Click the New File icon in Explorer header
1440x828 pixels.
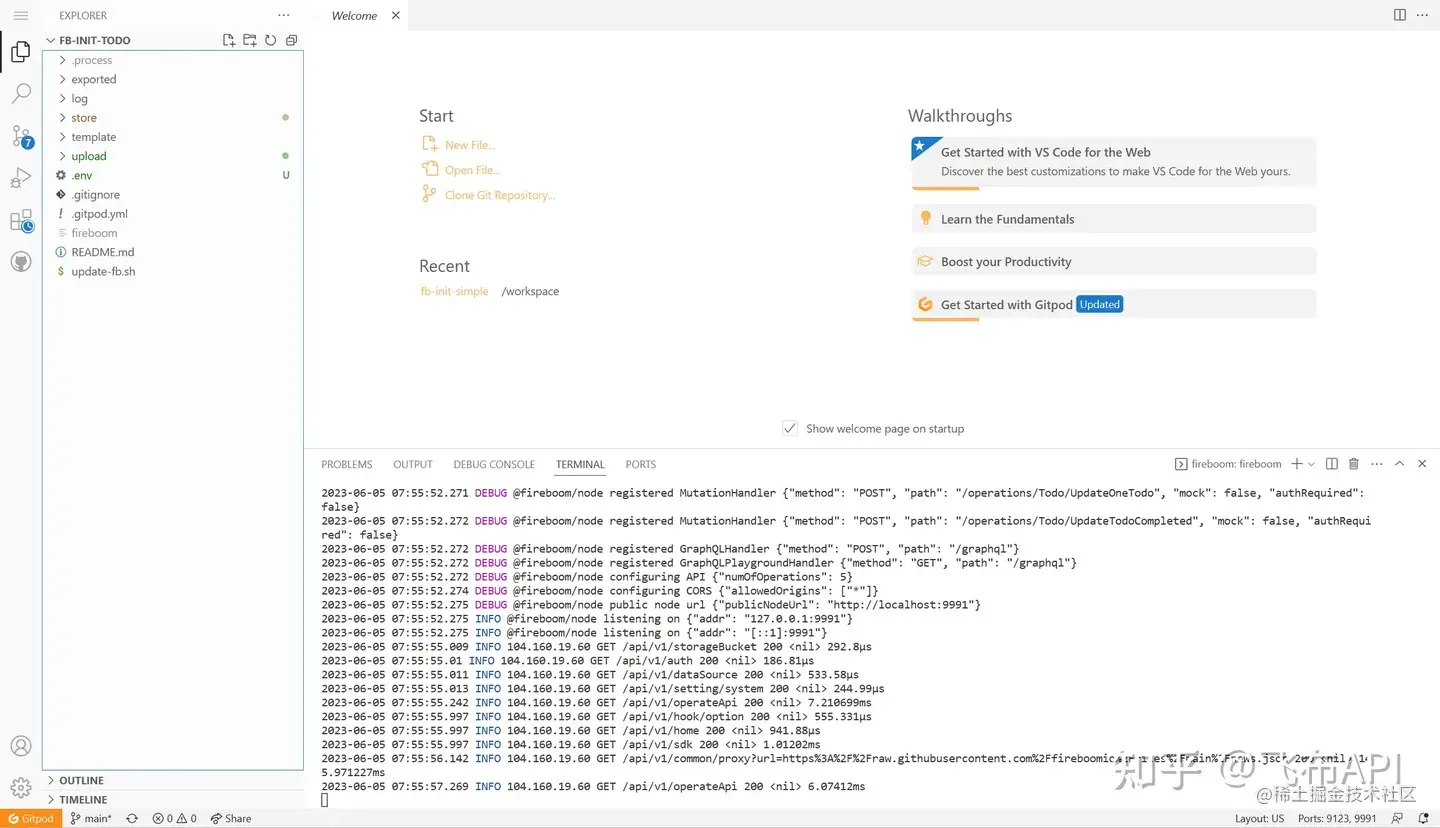coord(229,40)
